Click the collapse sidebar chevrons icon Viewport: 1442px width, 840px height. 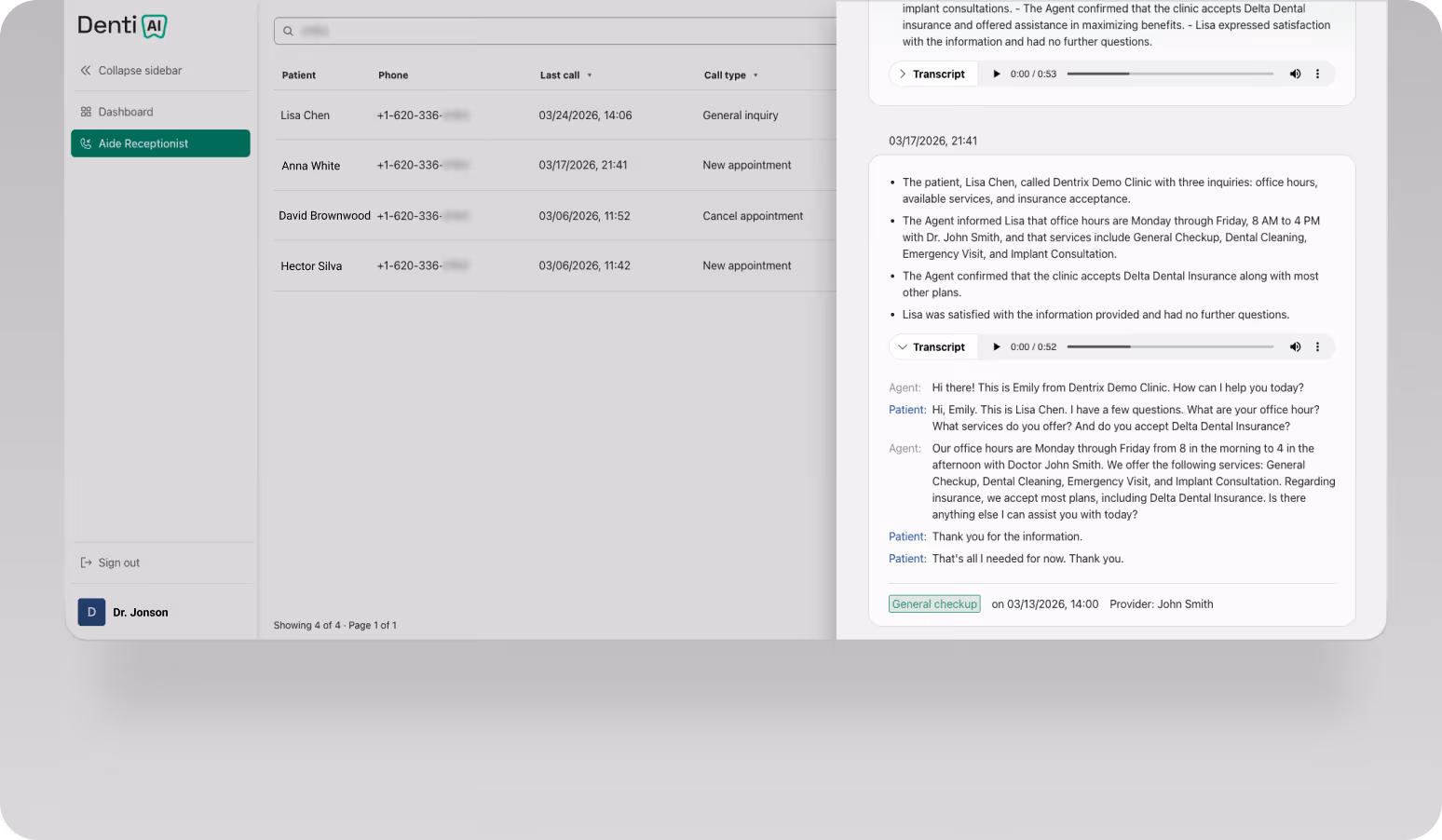(x=86, y=71)
